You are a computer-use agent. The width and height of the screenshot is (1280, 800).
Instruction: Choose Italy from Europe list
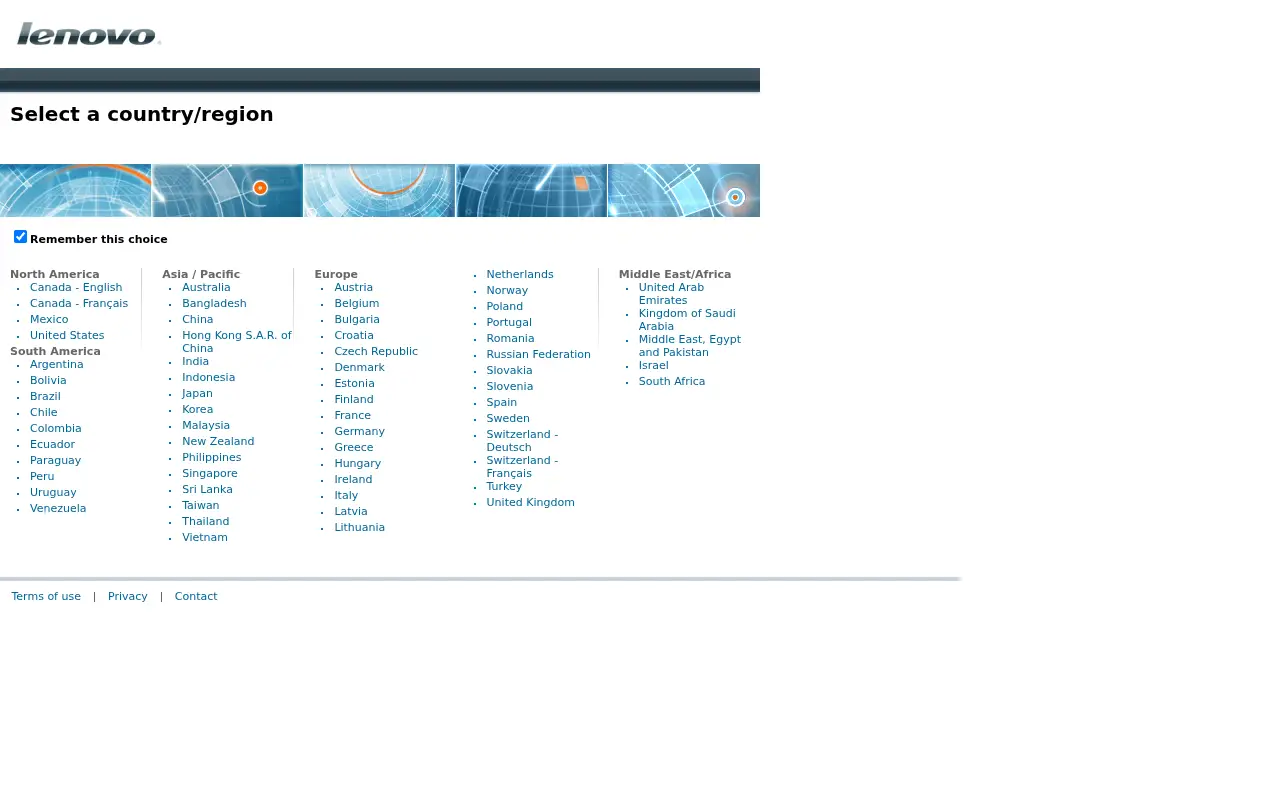[346, 496]
